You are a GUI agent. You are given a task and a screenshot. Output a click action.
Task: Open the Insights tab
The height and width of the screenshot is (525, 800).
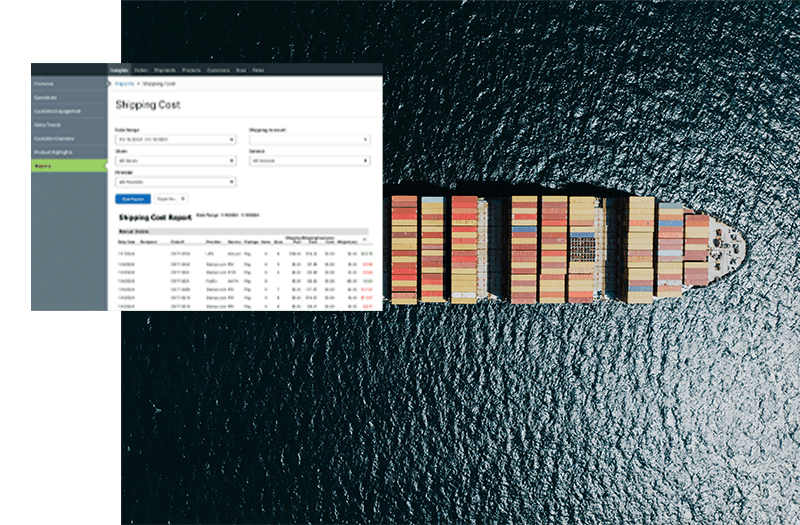coord(120,70)
